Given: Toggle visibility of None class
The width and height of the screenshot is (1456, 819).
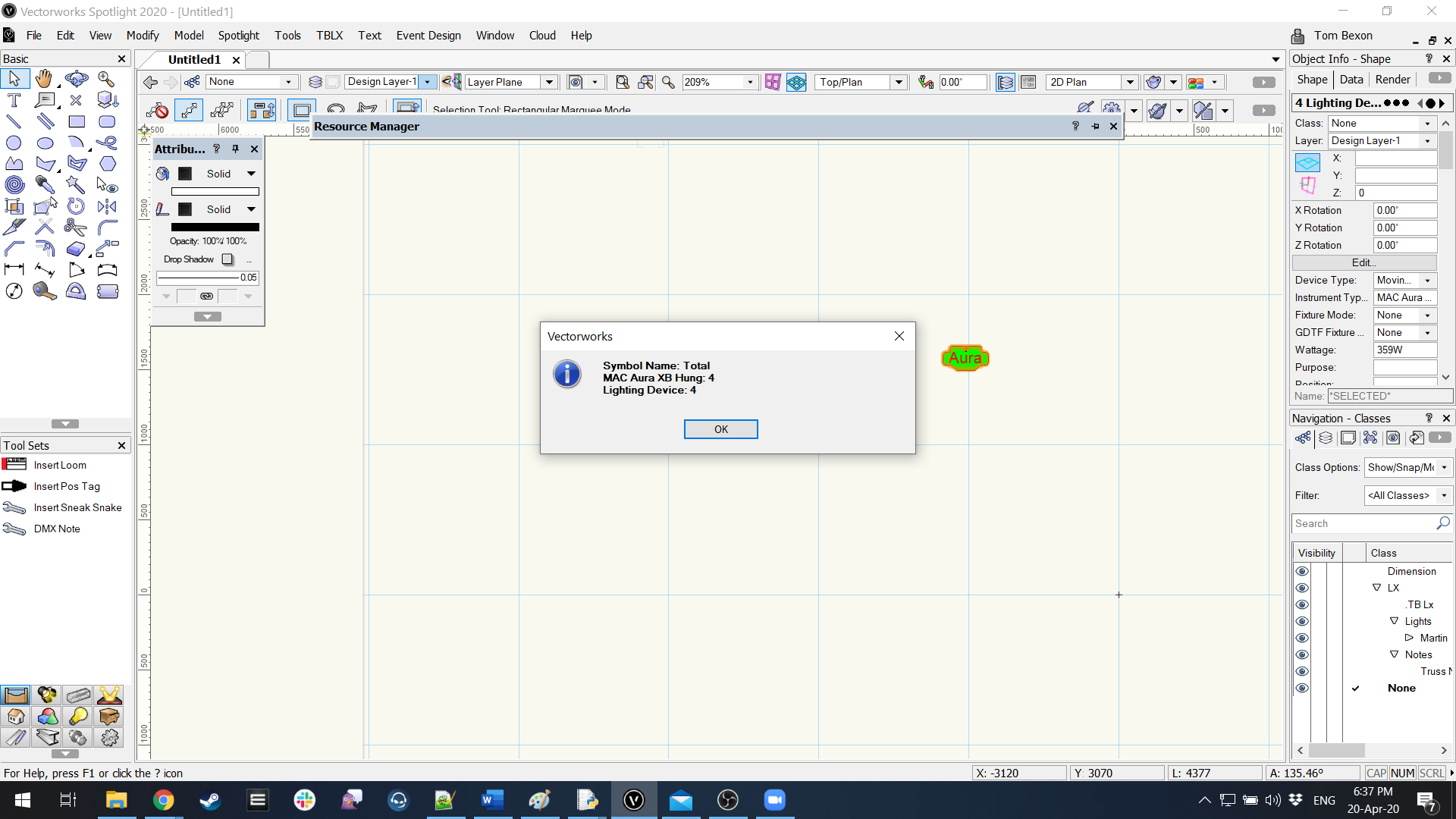Looking at the screenshot, I should (x=1302, y=688).
